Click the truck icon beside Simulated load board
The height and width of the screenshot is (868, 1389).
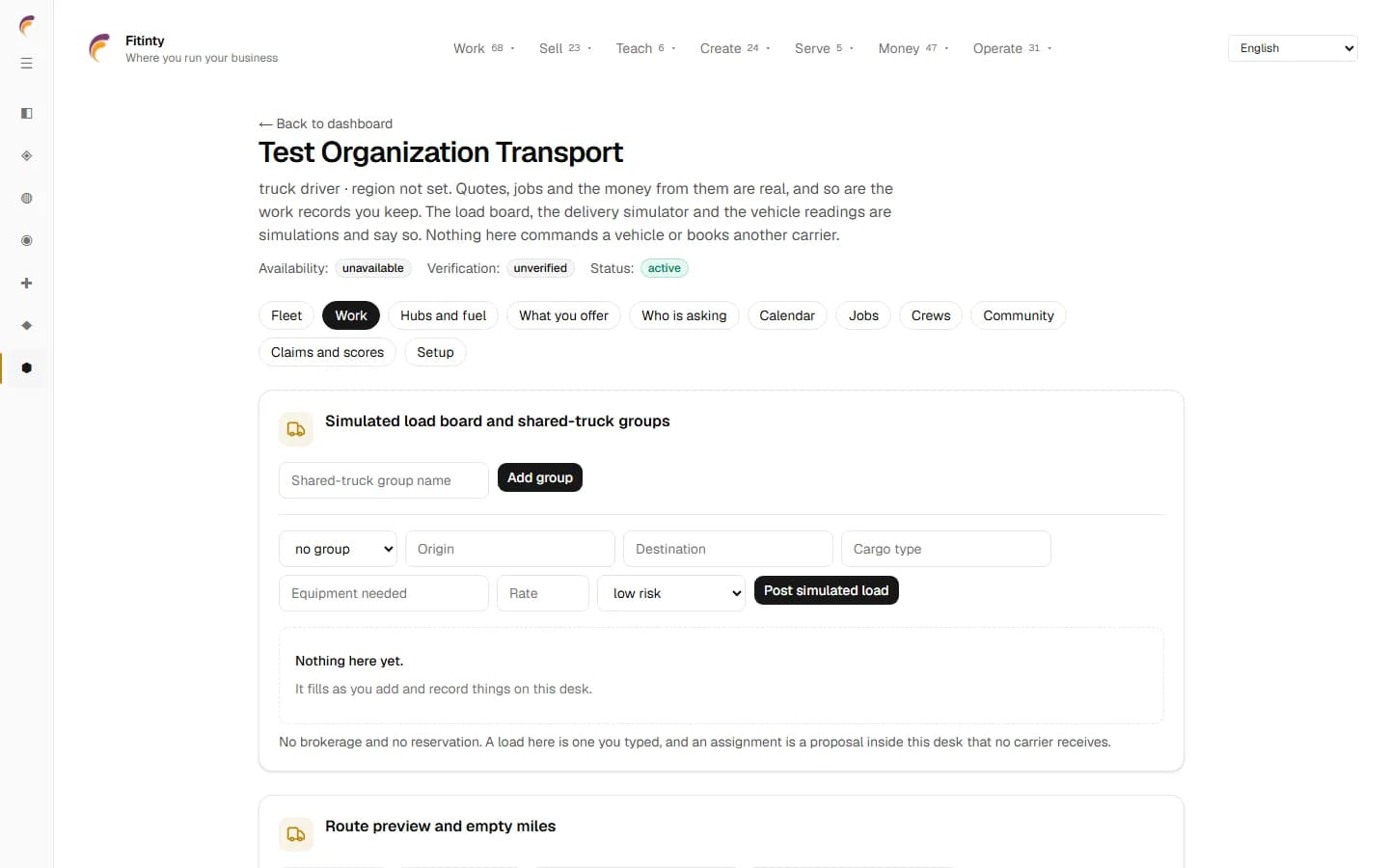(296, 429)
